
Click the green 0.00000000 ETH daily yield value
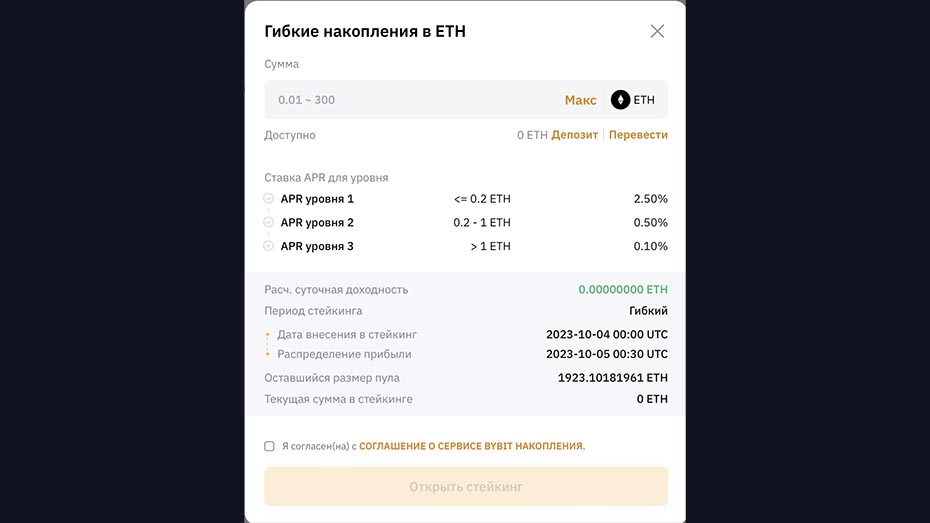[x=623, y=290]
